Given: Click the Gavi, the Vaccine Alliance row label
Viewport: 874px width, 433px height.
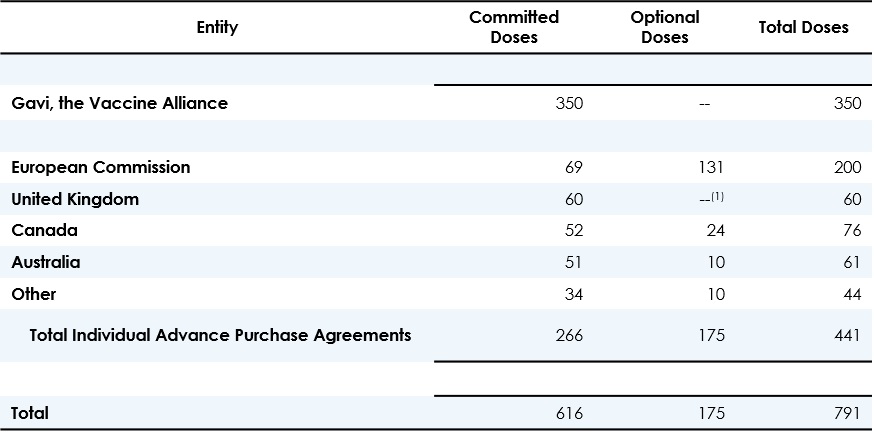Looking at the screenshot, I should pos(120,103).
